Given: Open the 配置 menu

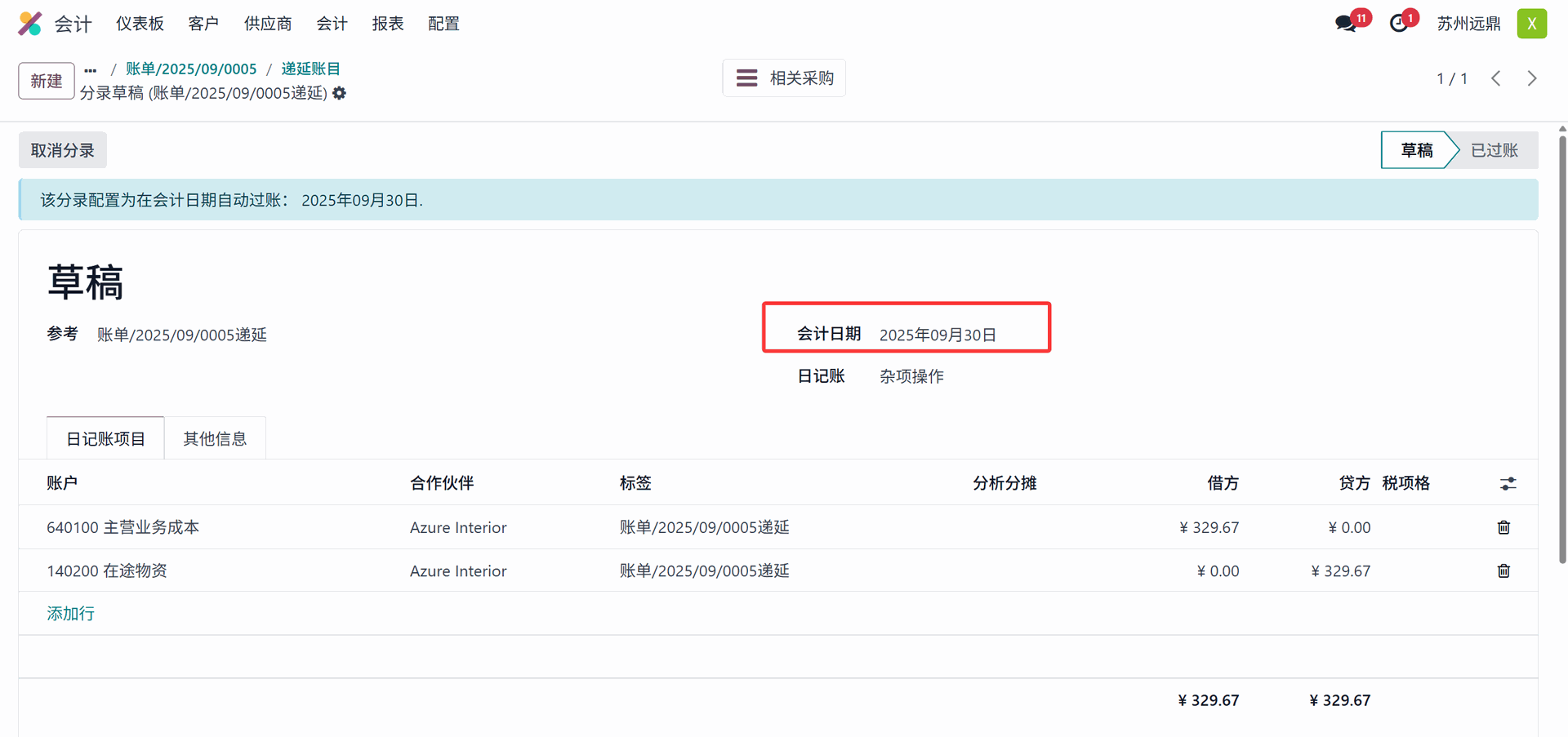Looking at the screenshot, I should (443, 24).
